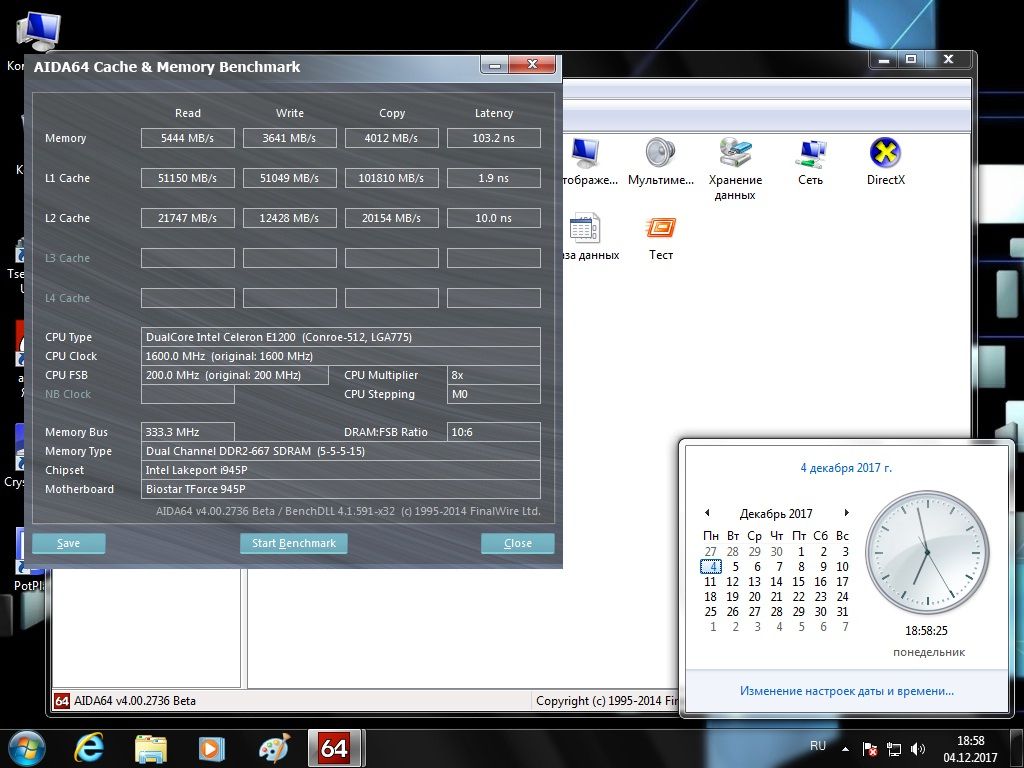The width and height of the screenshot is (1024, 768).
Task: Click the CPU Type field Celeron E1200
Action: click(x=341, y=337)
